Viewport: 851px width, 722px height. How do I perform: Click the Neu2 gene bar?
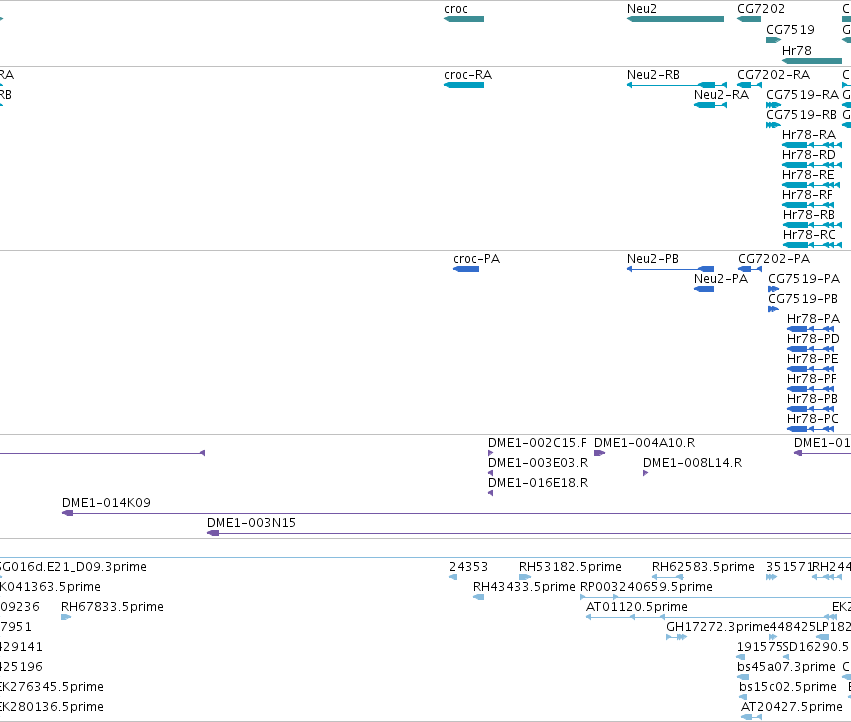[675, 19]
